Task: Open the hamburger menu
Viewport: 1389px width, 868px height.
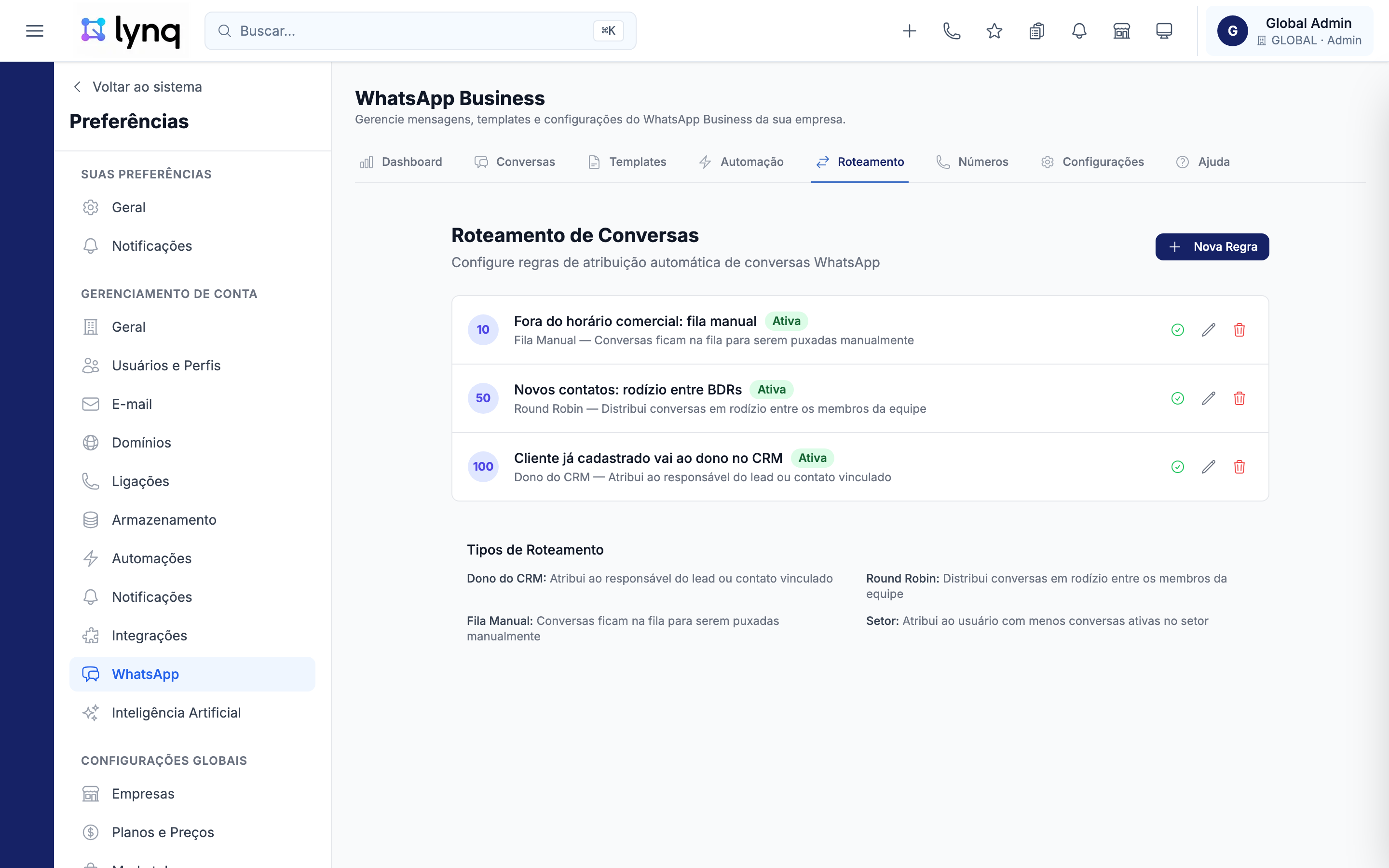Action: (34, 31)
